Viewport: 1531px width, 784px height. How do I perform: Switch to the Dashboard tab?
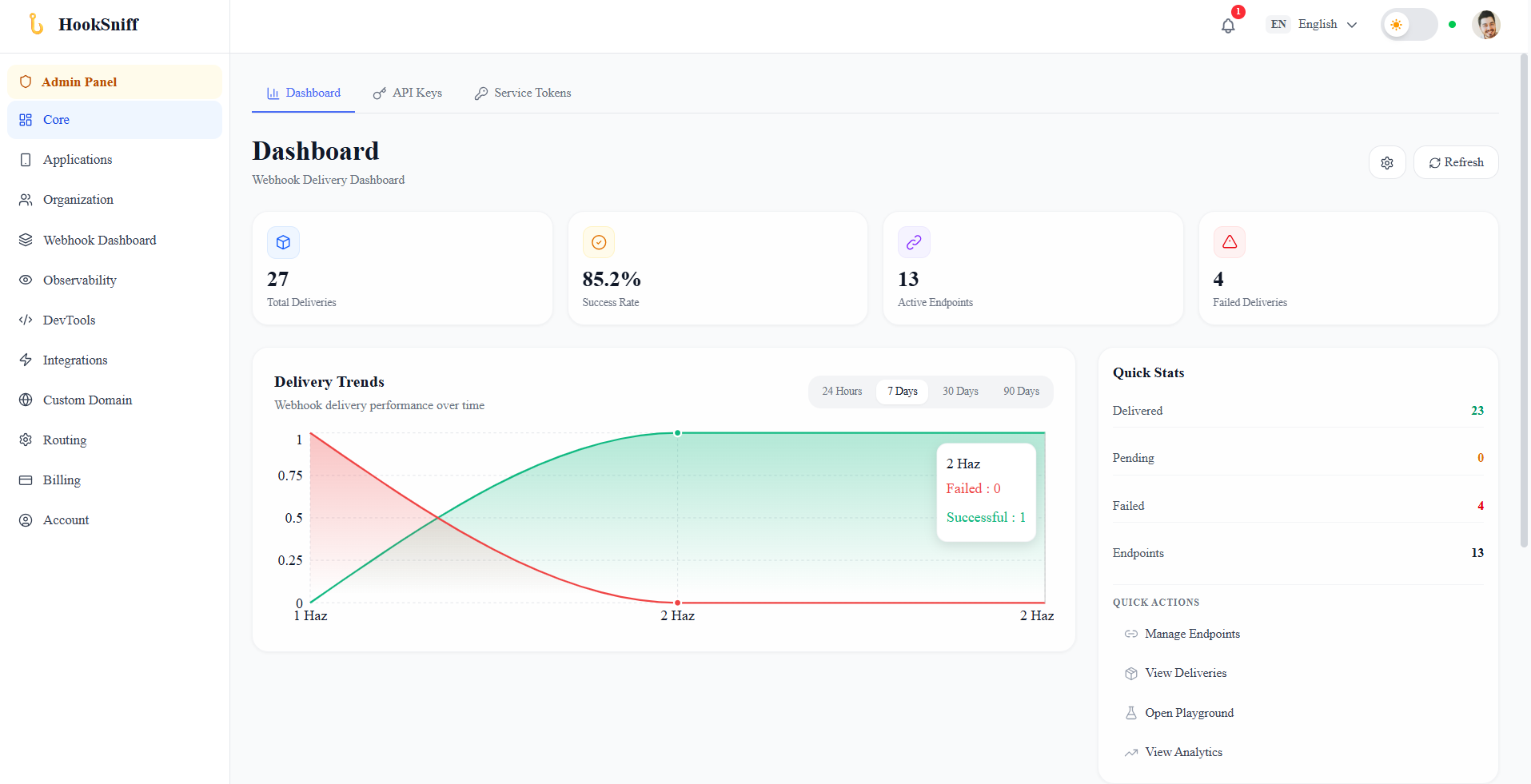pyautogui.click(x=304, y=93)
